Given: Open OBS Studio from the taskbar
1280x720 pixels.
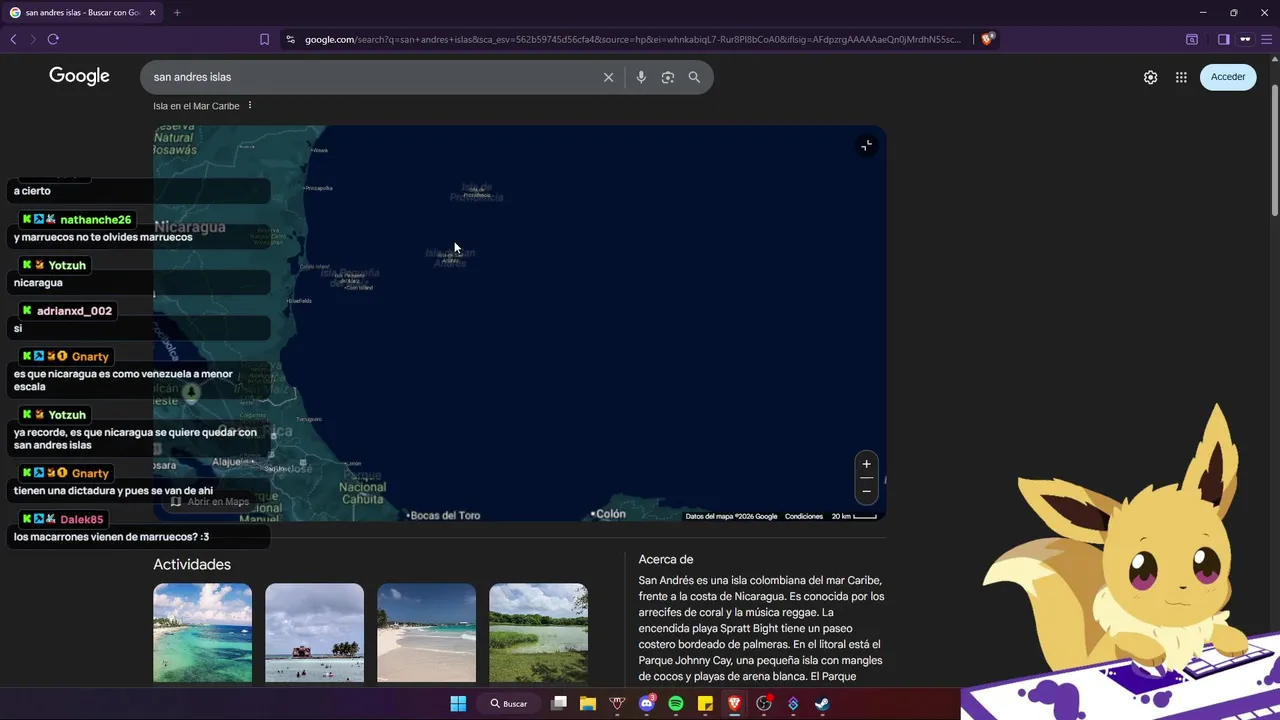Looking at the screenshot, I should point(764,704).
